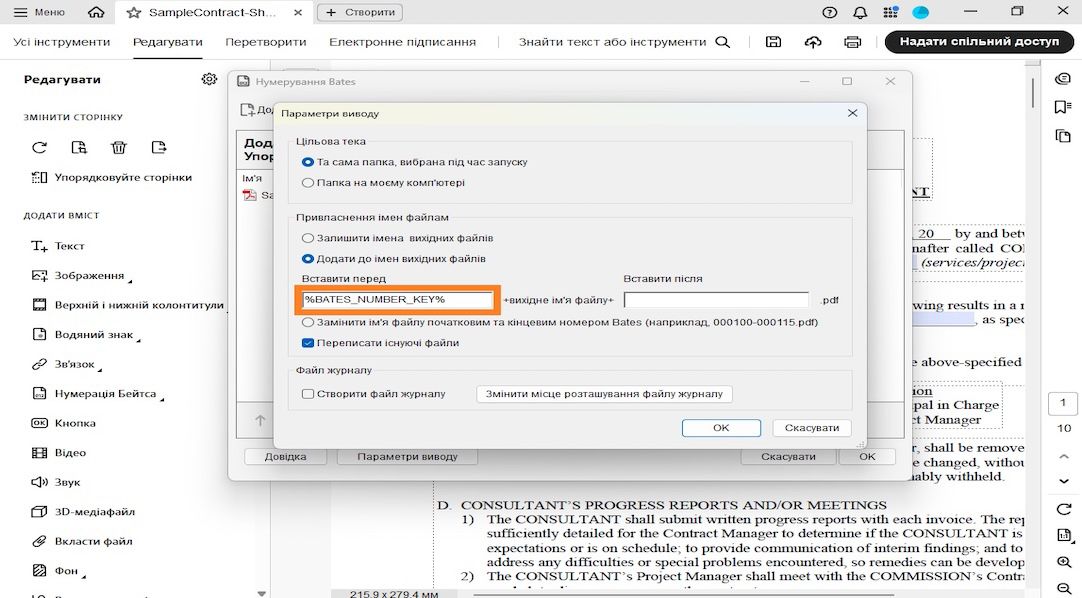Open the notifications bell icon
Image resolution: width=1082 pixels, height=598 pixels.
coord(860,12)
